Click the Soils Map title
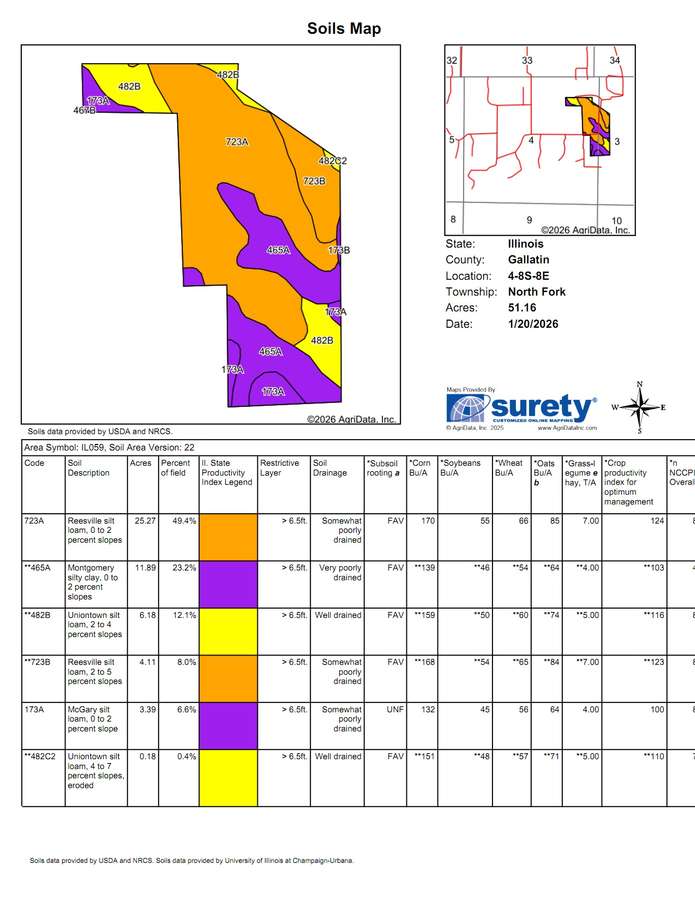Screen dimensions: 695x900 pos(344,29)
